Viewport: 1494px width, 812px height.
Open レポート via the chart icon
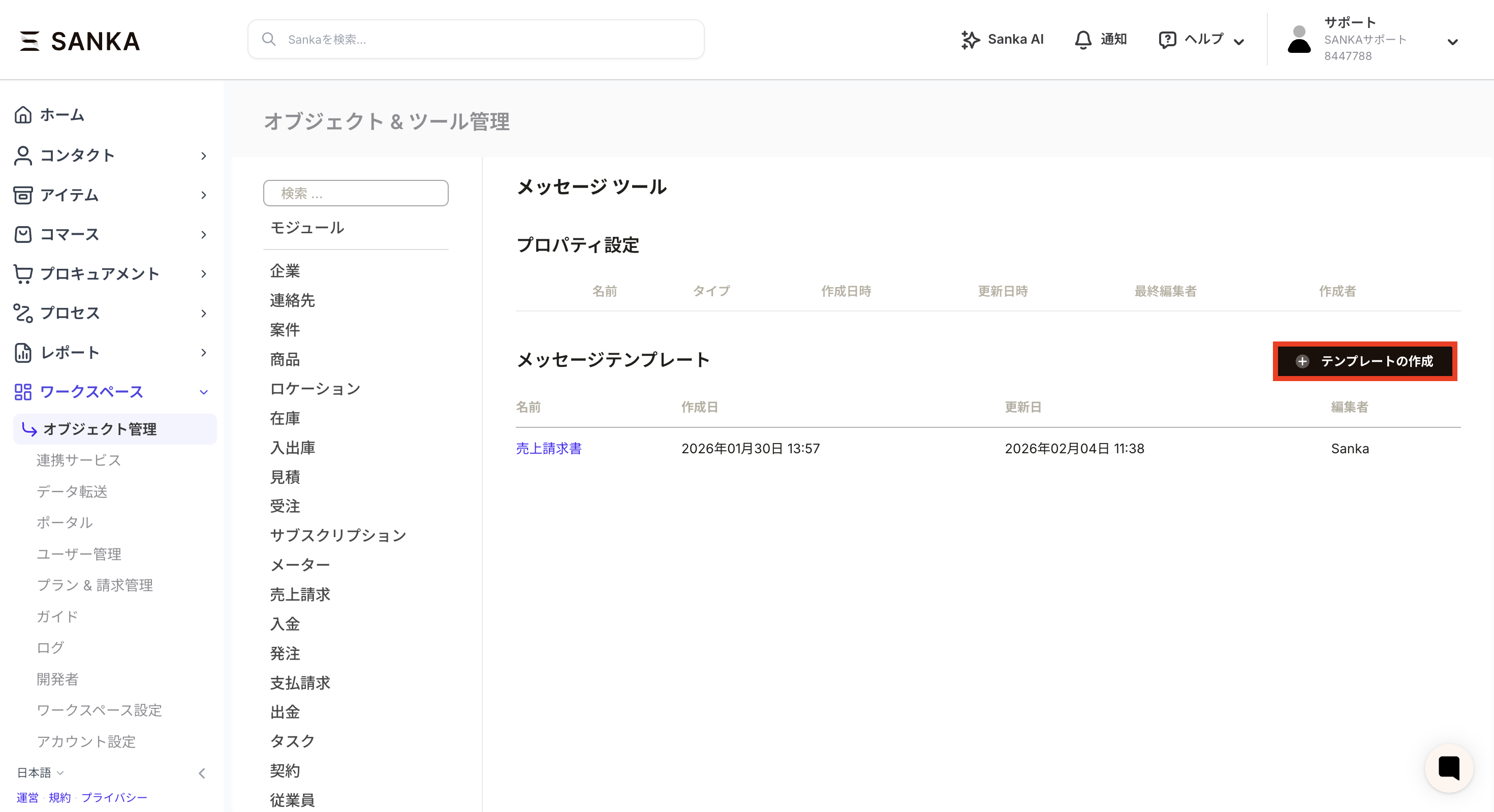[x=23, y=353]
